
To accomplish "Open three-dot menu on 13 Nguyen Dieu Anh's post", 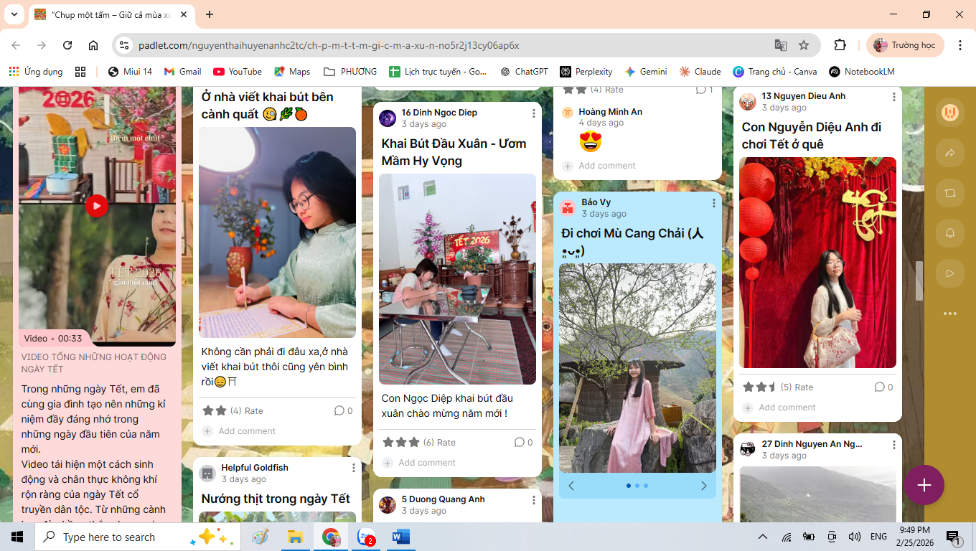I will (x=893, y=97).
